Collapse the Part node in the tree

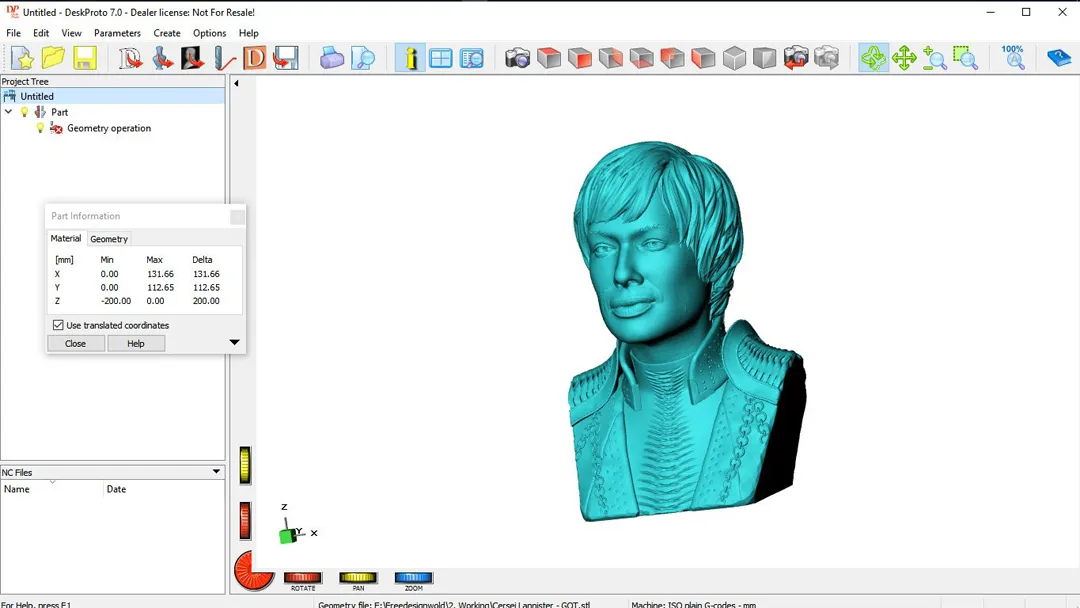pos(8,112)
